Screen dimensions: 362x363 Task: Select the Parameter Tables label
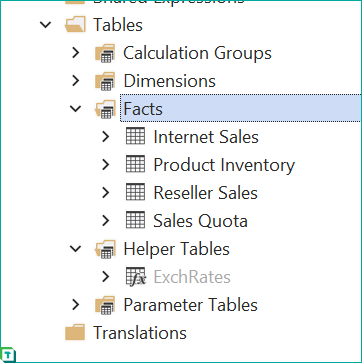pyautogui.click(x=190, y=305)
